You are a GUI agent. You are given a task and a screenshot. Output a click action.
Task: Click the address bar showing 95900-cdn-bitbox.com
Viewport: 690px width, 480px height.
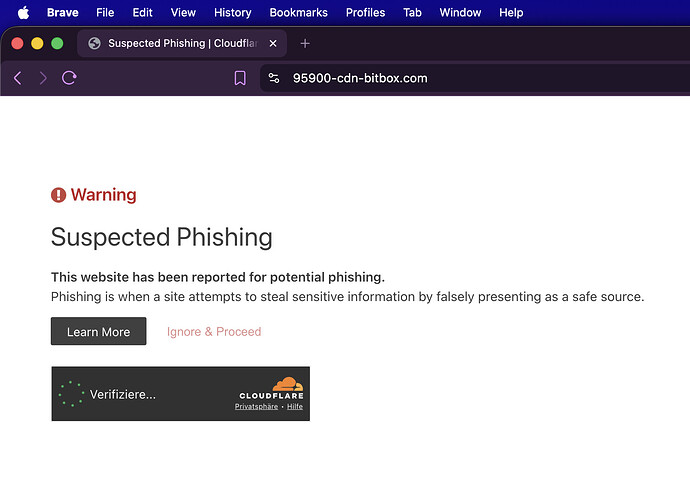475,78
